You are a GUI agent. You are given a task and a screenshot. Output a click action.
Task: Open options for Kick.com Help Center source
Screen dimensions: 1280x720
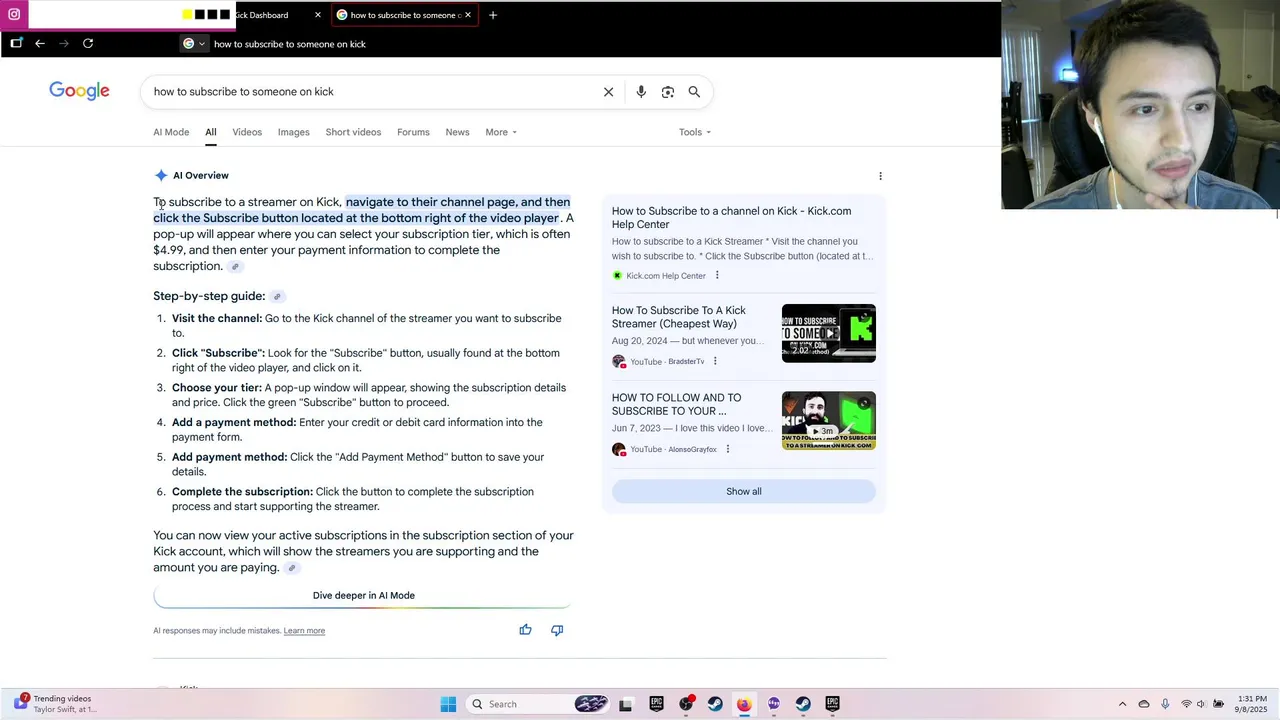click(x=717, y=276)
